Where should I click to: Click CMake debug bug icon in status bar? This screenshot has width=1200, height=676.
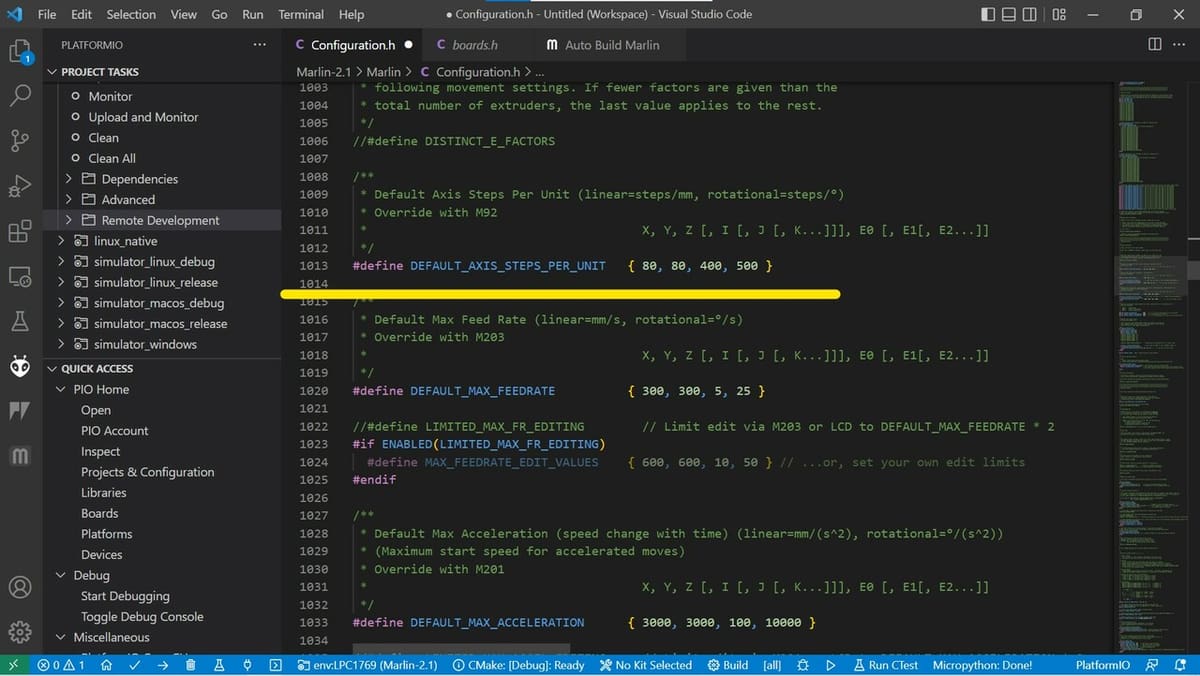pos(802,665)
